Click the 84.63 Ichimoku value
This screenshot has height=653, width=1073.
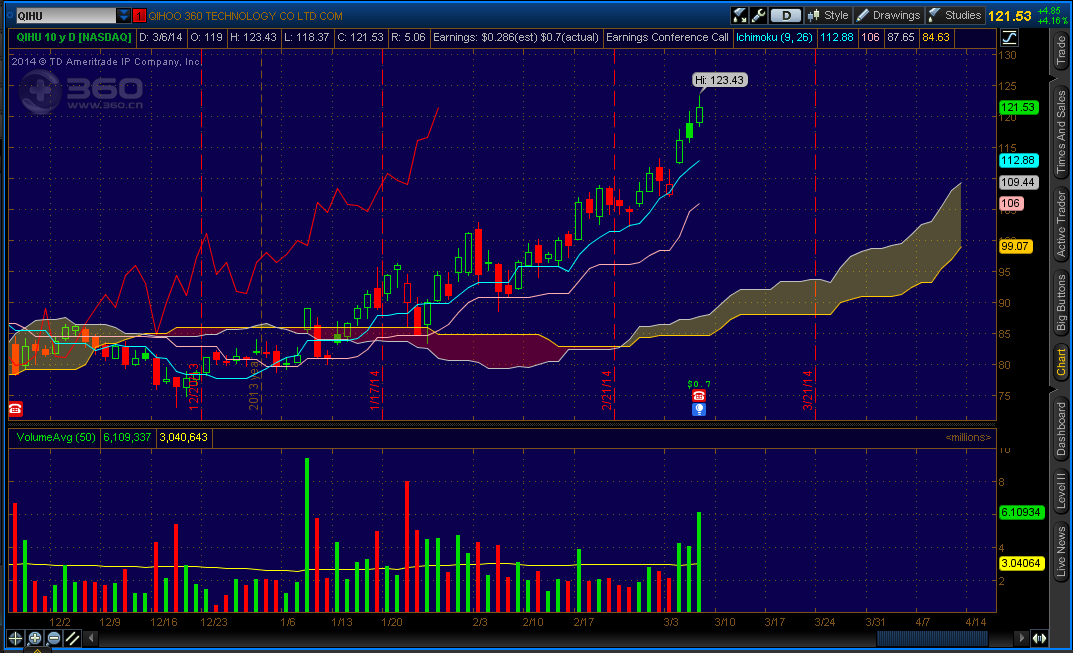click(x=936, y=38)
